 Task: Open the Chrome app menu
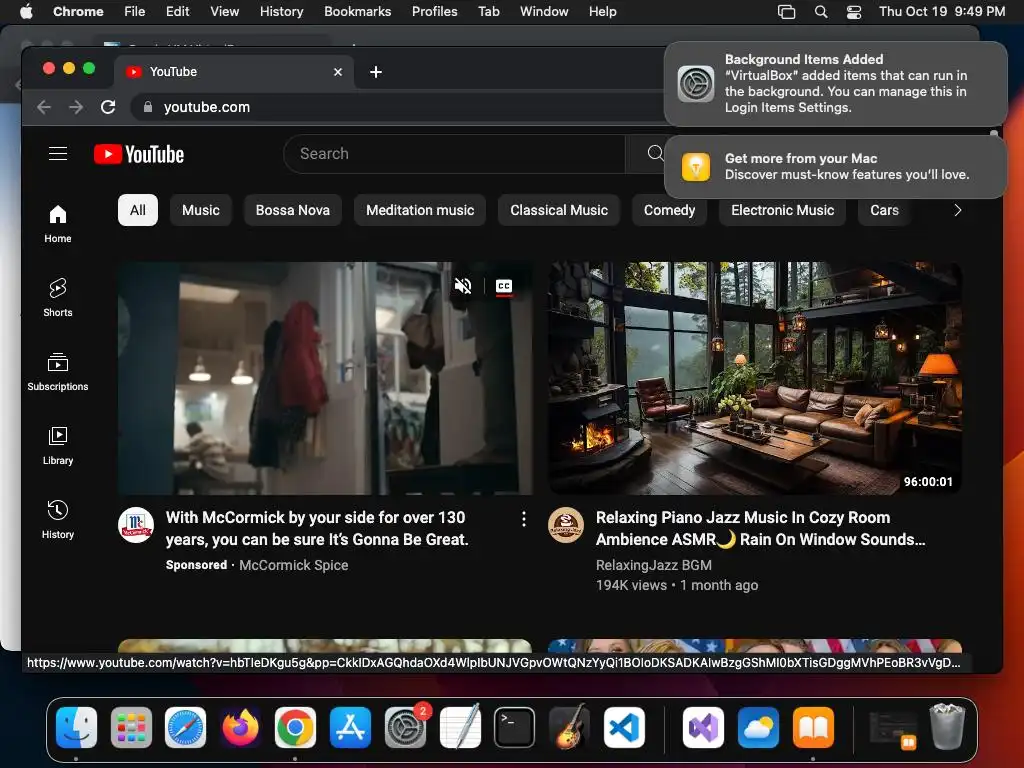point(78,11)
